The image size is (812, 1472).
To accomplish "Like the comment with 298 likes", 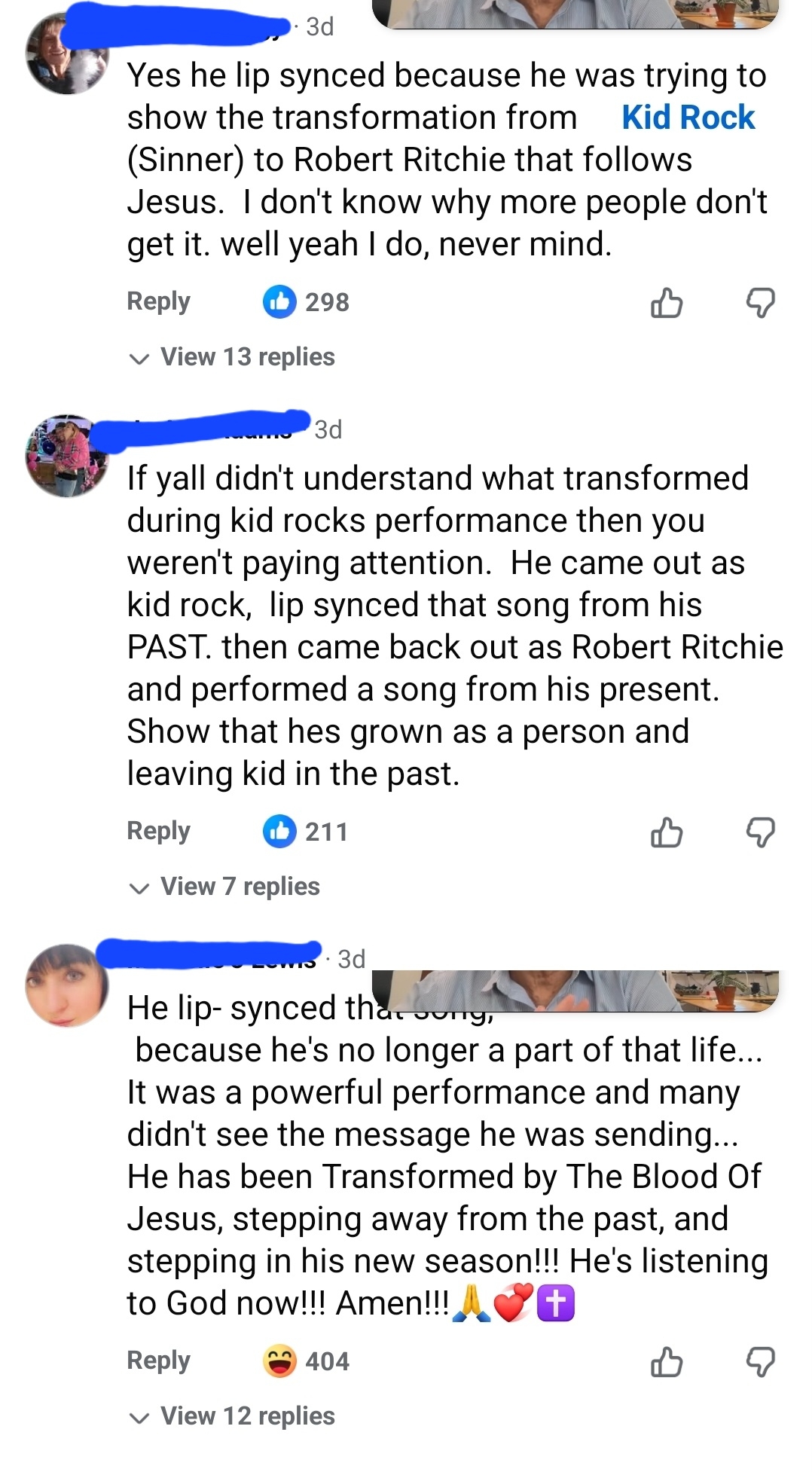I will [667, 303].
